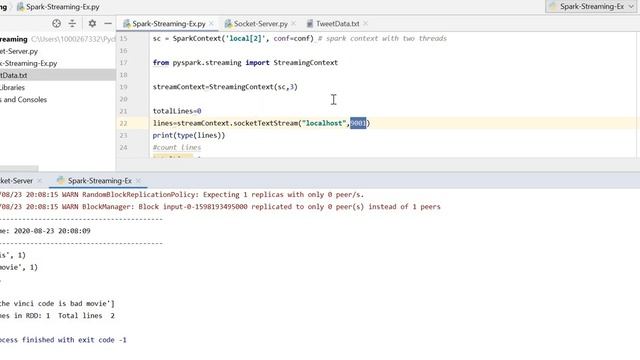Open project panel settings gear
The height and width of the screenshot is (360, 640).
point(92,24)
